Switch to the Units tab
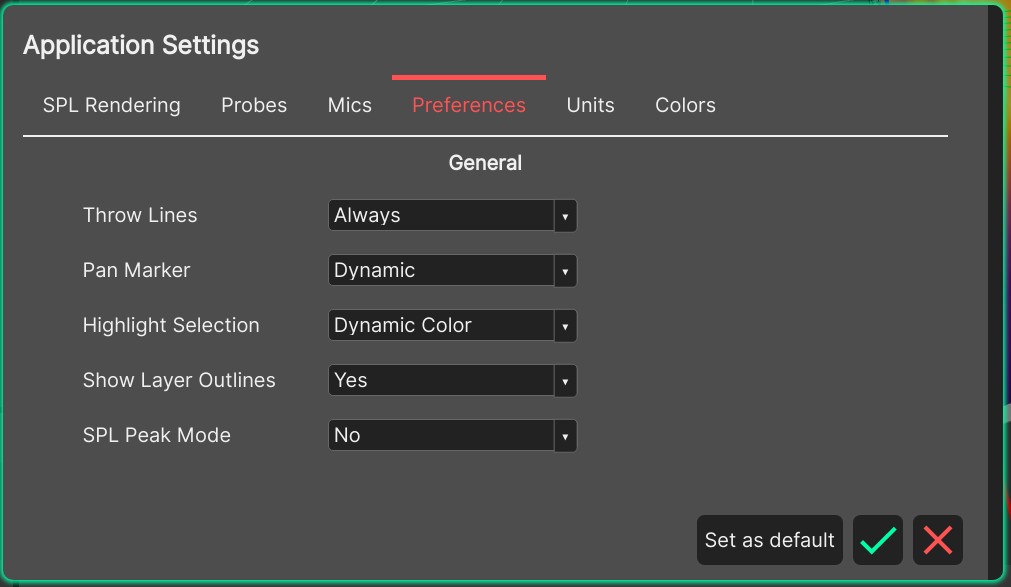Viewport: 1011px width, 587px height. pos(590,105)
